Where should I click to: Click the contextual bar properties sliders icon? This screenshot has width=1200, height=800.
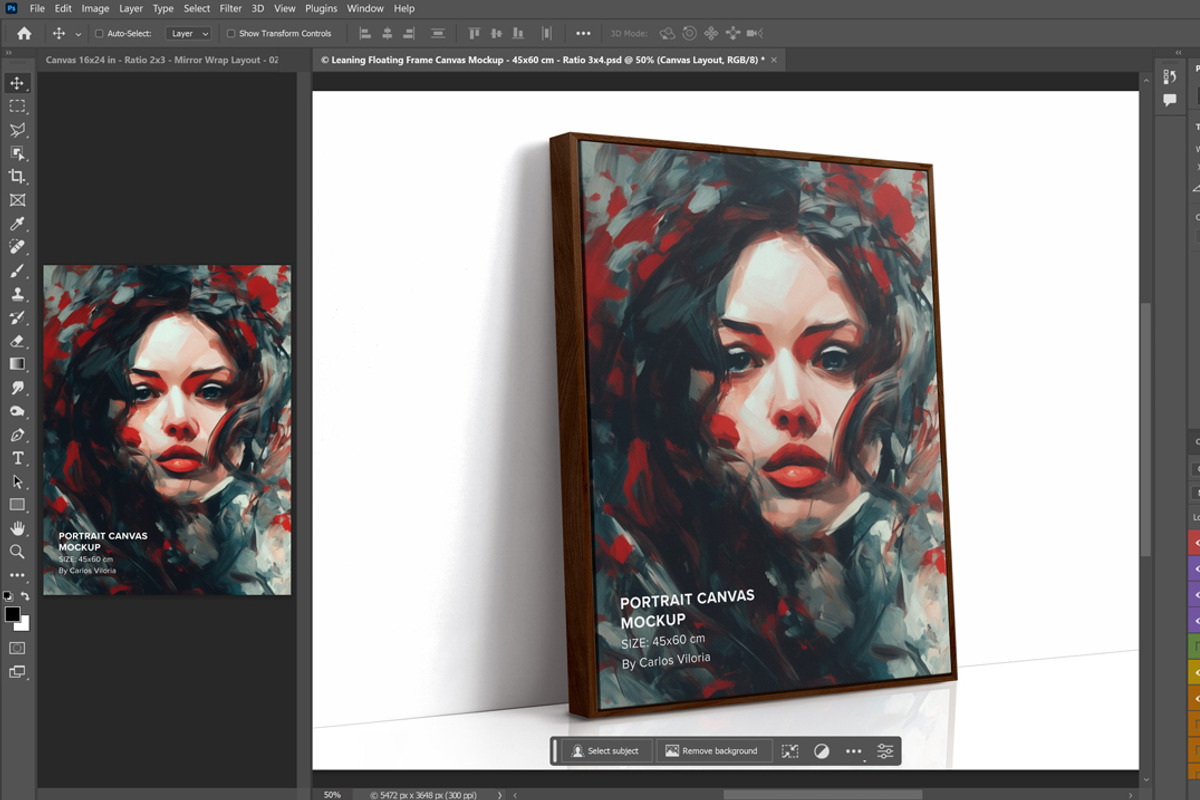coord(885,751)
